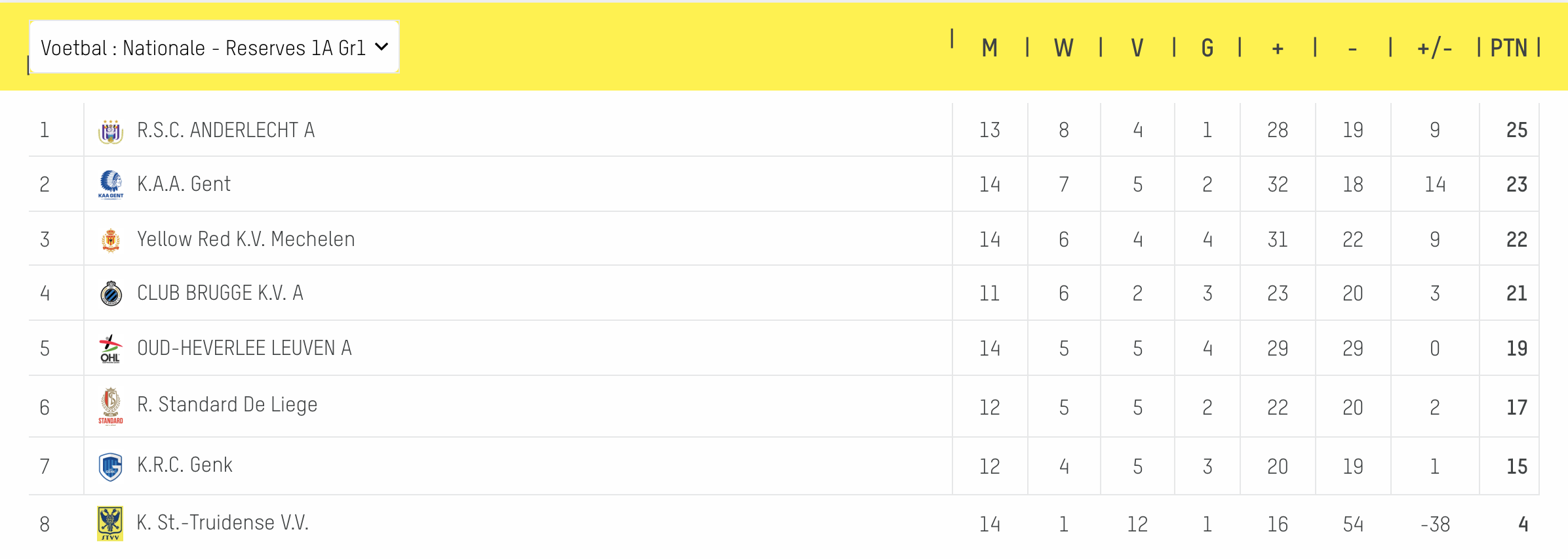Click the K.R.C. Genk shield logo
This screenshot has height=559, width=1568.
[111, 466]
